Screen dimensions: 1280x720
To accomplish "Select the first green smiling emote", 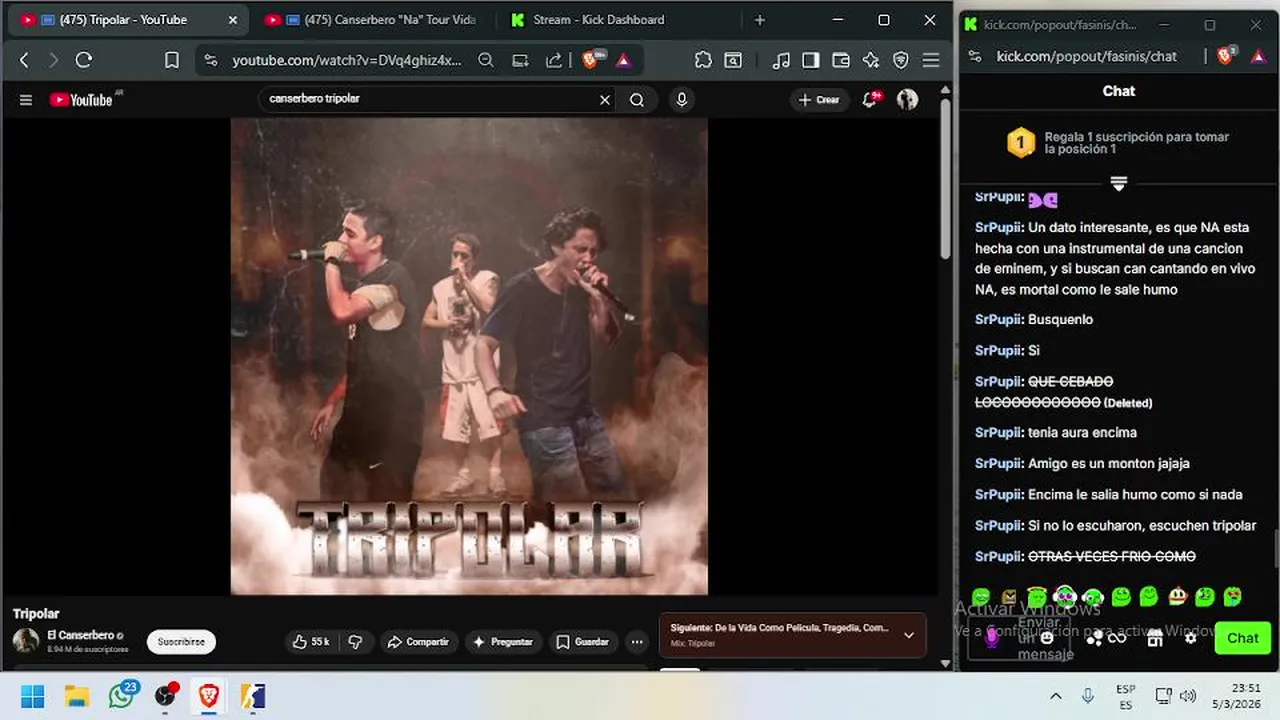I will click(x=981, y=597).
